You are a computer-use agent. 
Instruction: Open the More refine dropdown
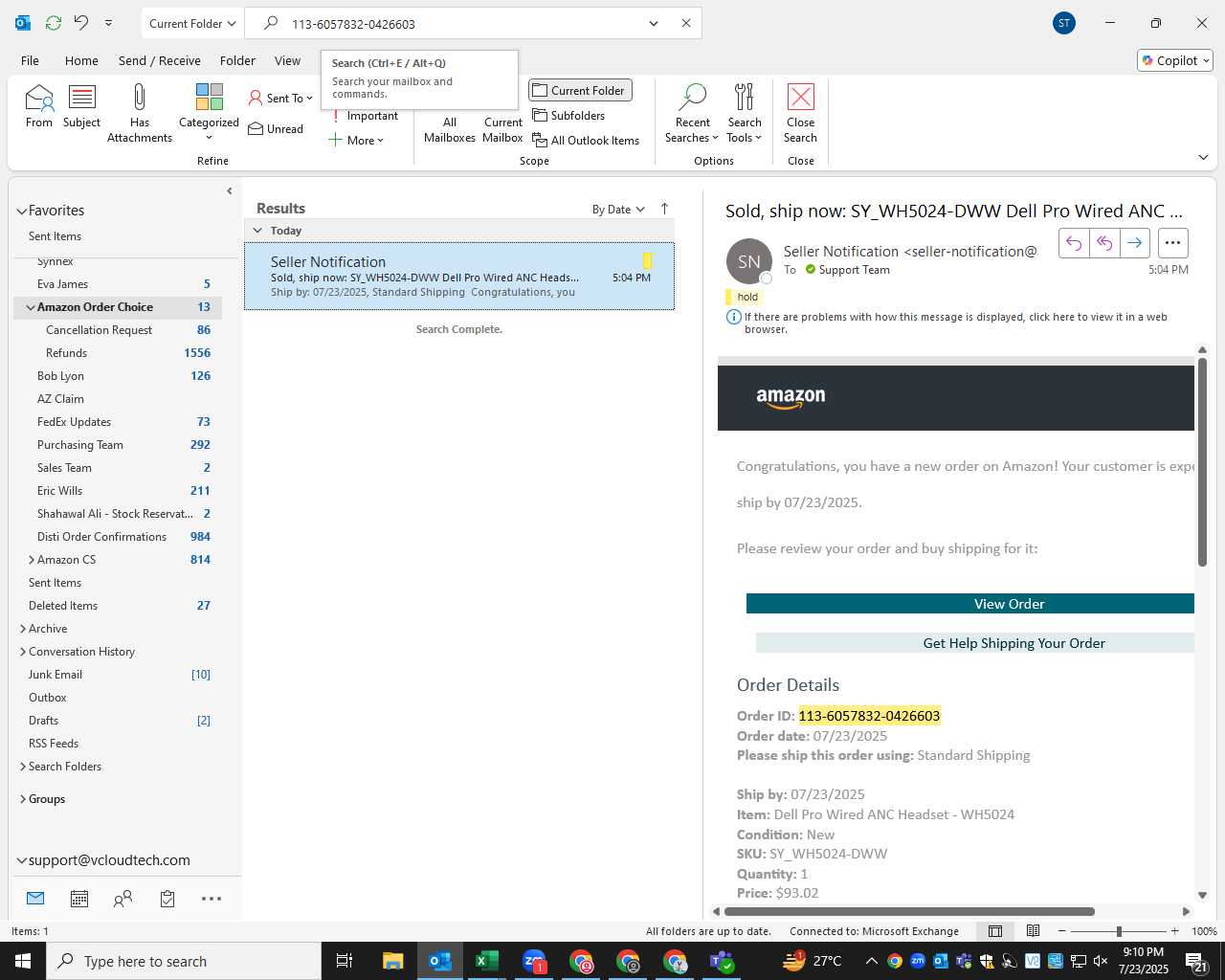(356, 141)
